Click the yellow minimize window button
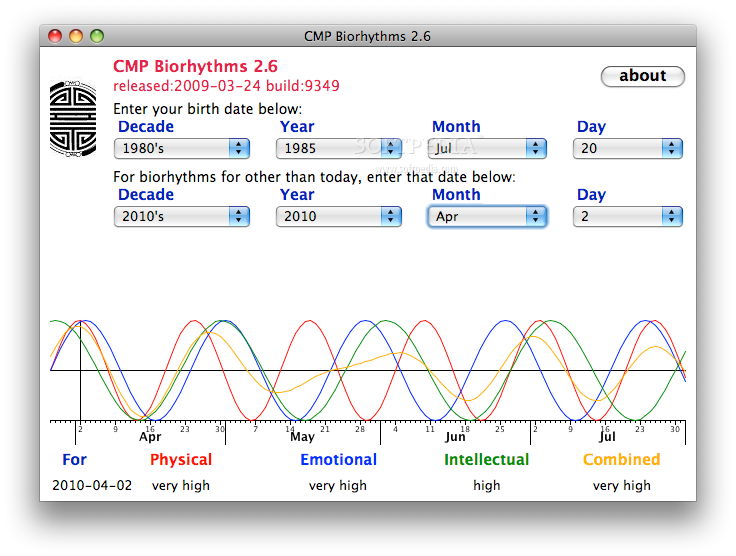 76,36
